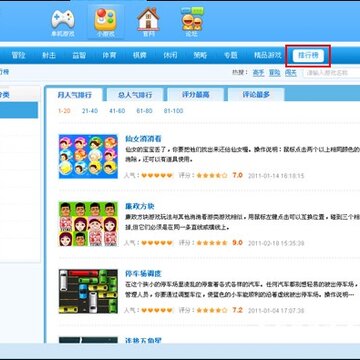Open the 单机游戏 gamepad icon
The height and width of the screenshot is (360, 360).
pyautogui.click(x=63, y=23)
